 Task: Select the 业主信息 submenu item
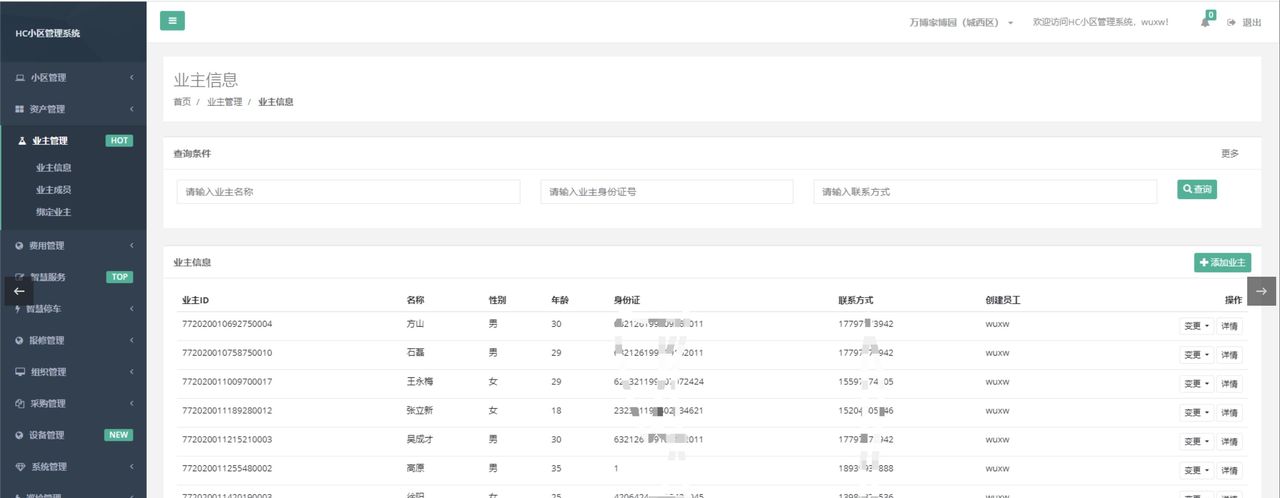pos(54,168)
